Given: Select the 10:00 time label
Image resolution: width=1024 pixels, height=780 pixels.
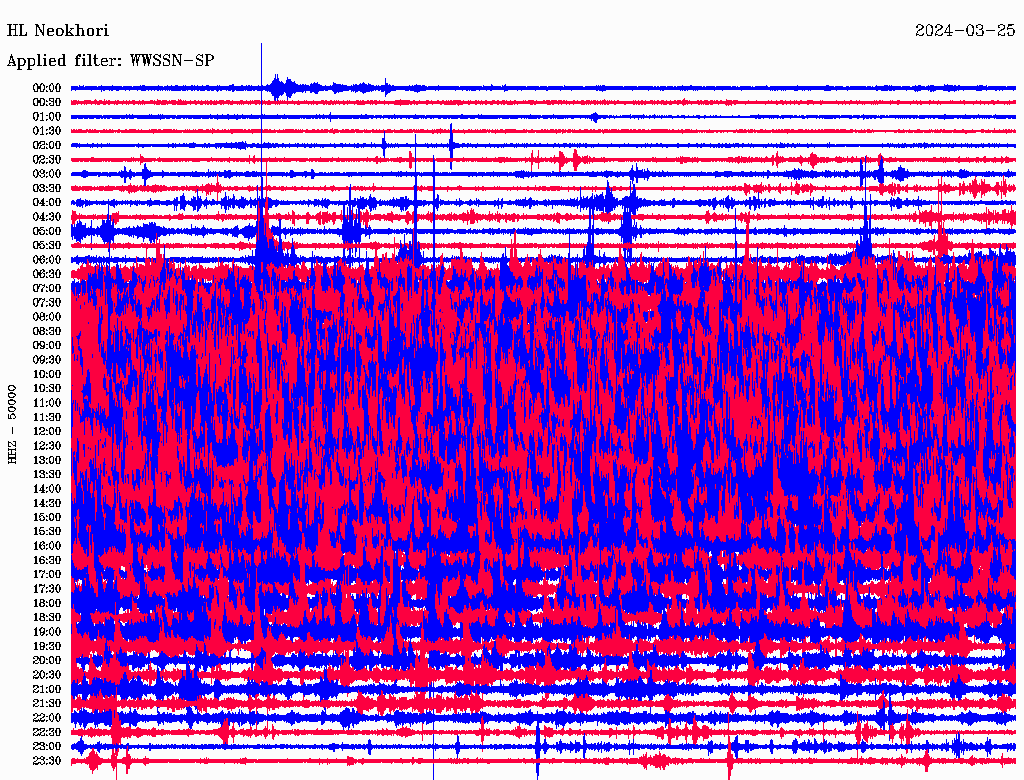Looking at the screenshot, I should [x=47, y=374].
